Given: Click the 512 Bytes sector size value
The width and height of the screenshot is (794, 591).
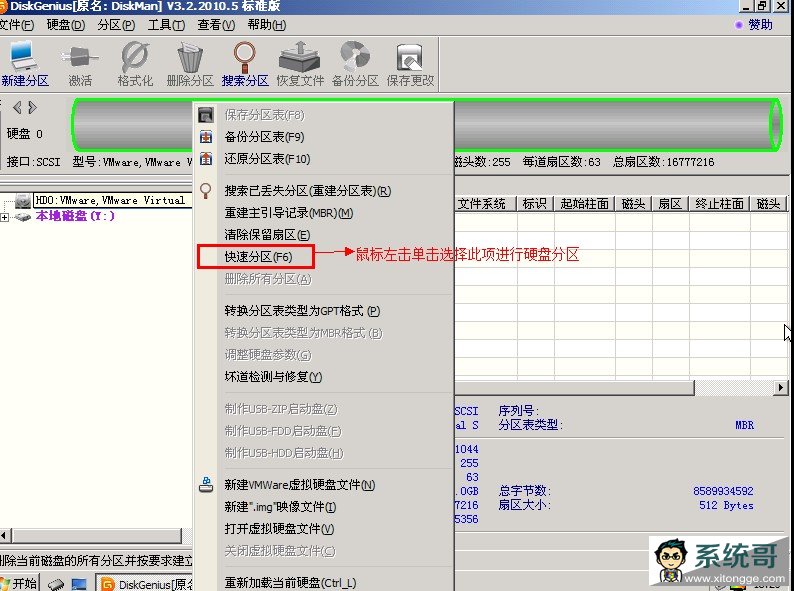Looking at the screenshot, I should pyautogui.click(x=726, y=505).
